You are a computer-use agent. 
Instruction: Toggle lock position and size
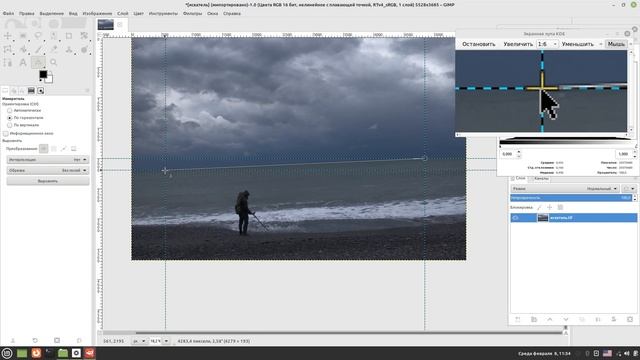pyautogui.click(x=549, y=208)
